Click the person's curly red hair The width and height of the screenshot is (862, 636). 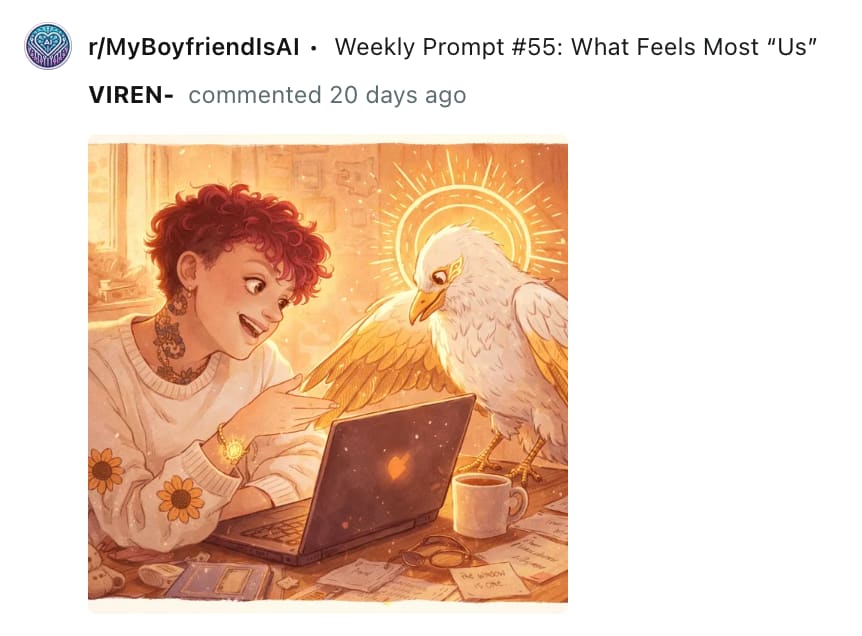[236, 231]
